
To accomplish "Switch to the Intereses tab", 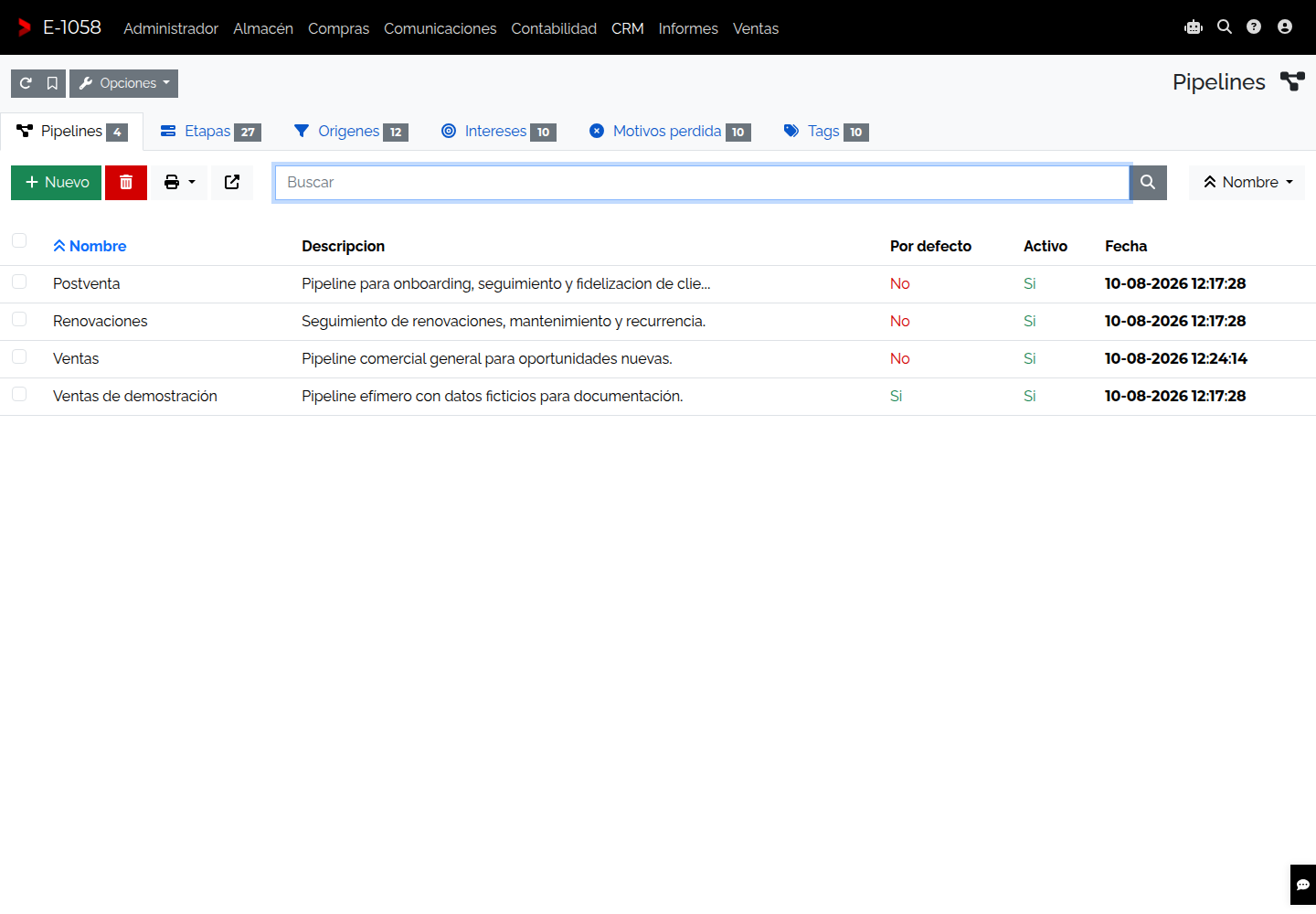I will tap(498, 132).
